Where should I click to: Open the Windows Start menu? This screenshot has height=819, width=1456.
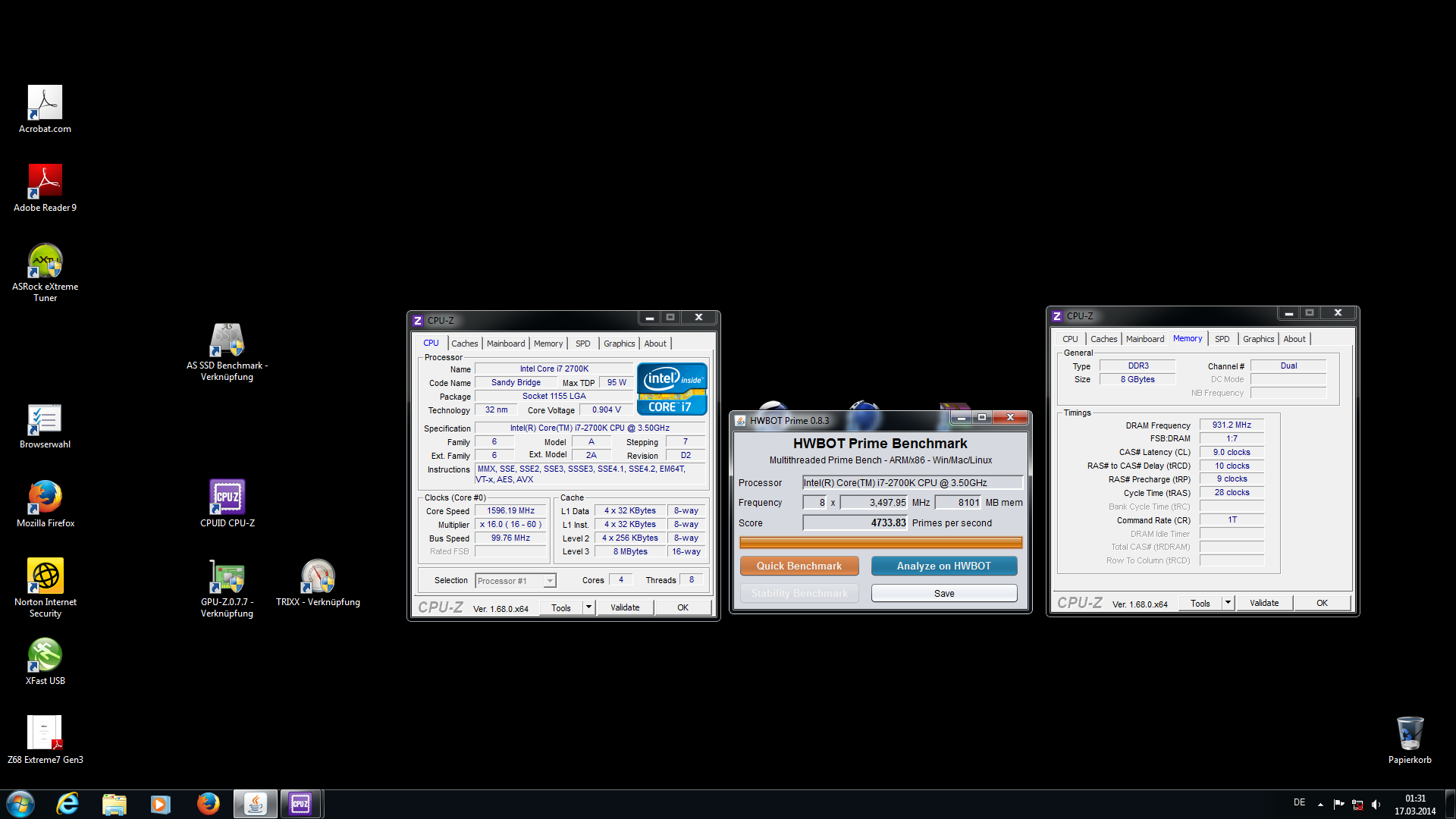click(x=20, y=804)
